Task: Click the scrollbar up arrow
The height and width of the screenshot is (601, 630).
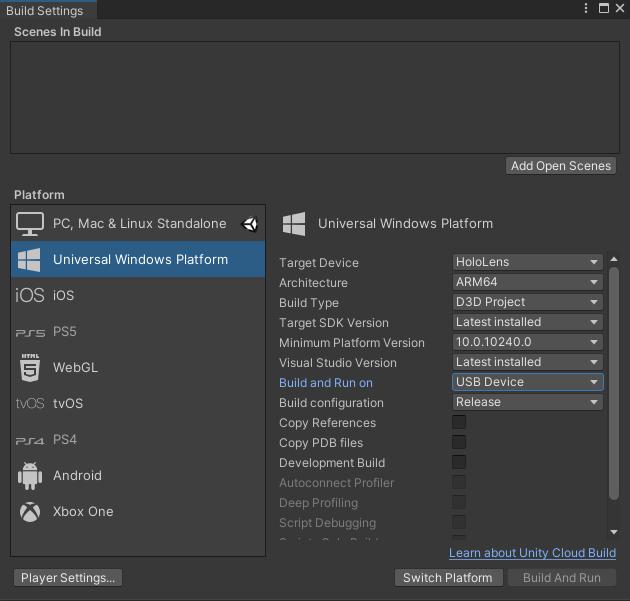Action: click(x=614, y=260)
